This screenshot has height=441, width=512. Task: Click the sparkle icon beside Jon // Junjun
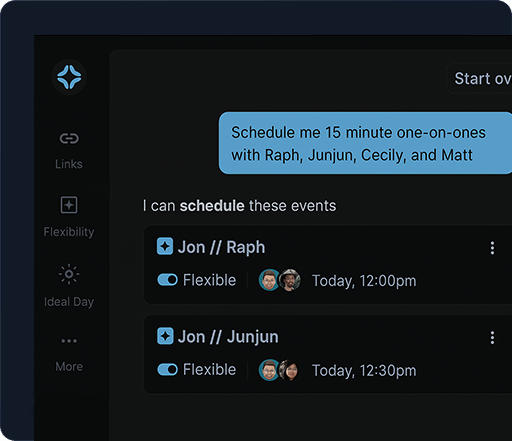point(165,336)
